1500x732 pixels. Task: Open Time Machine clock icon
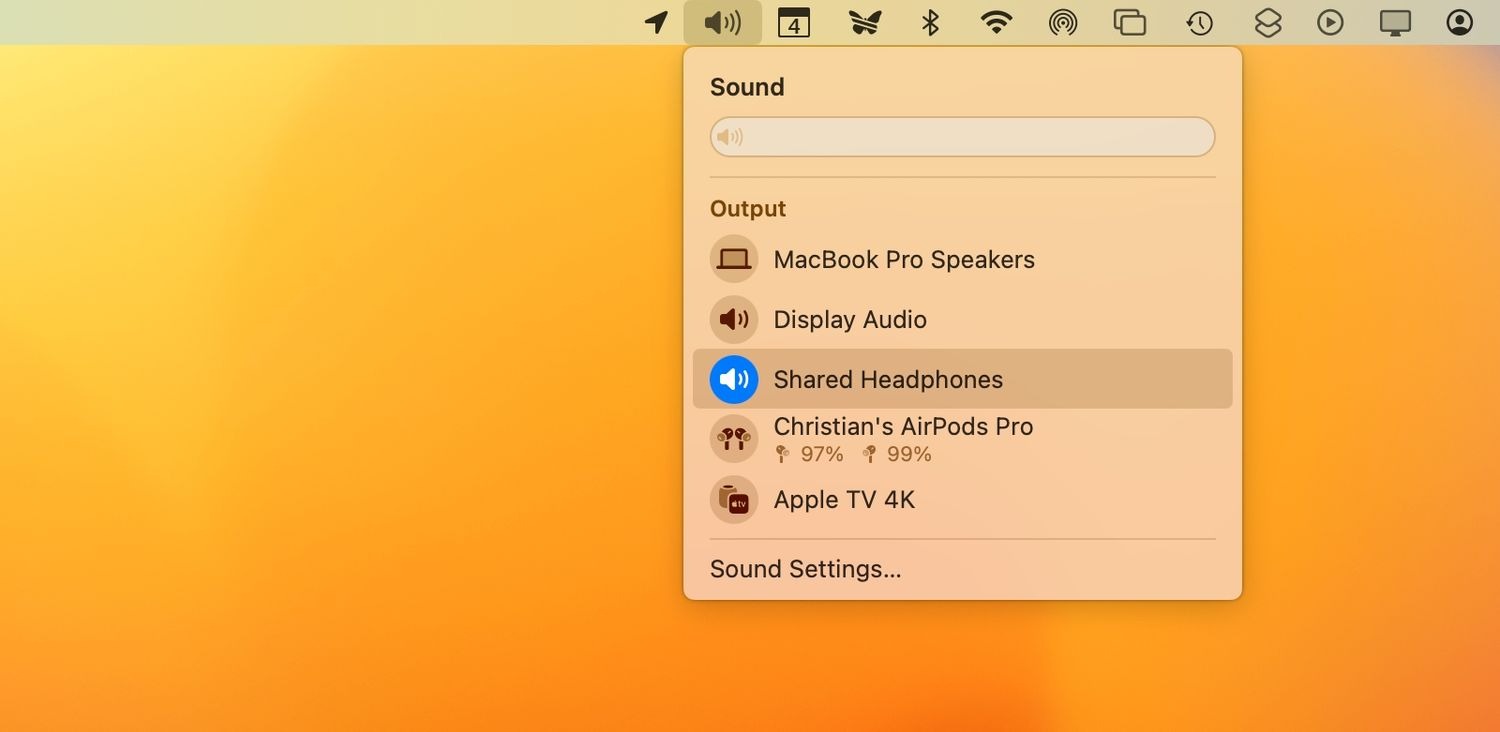1199,22
